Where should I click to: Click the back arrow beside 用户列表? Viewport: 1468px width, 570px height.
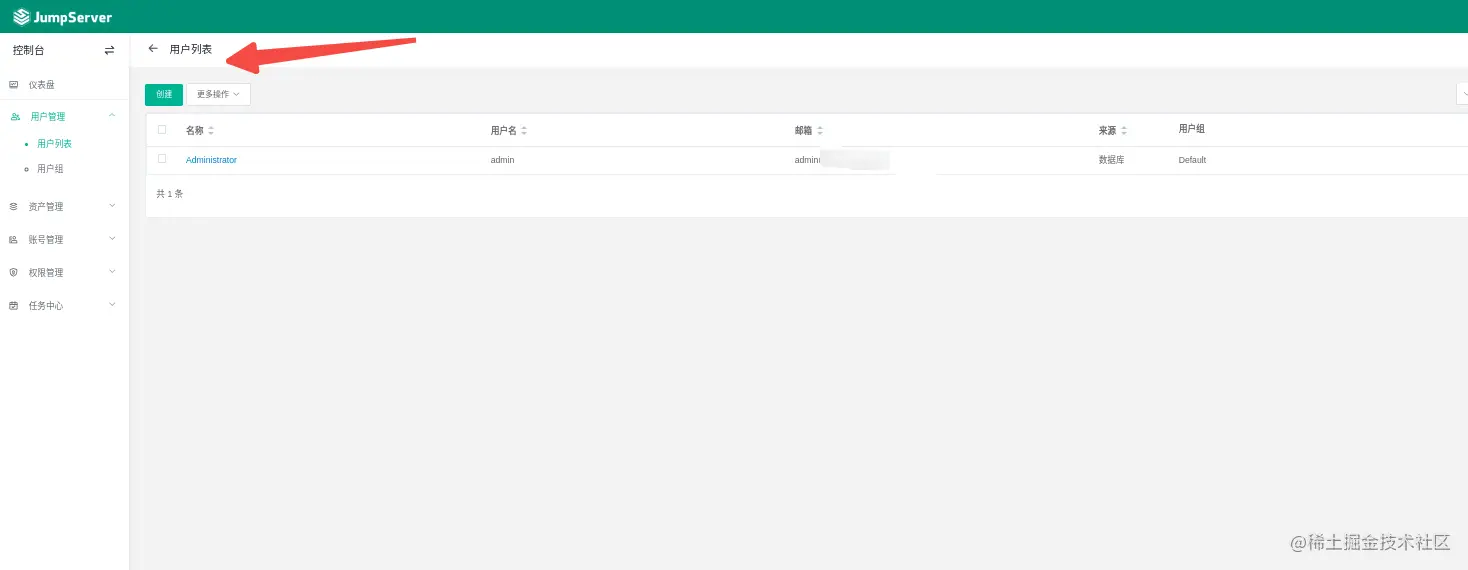click(153, 48)
